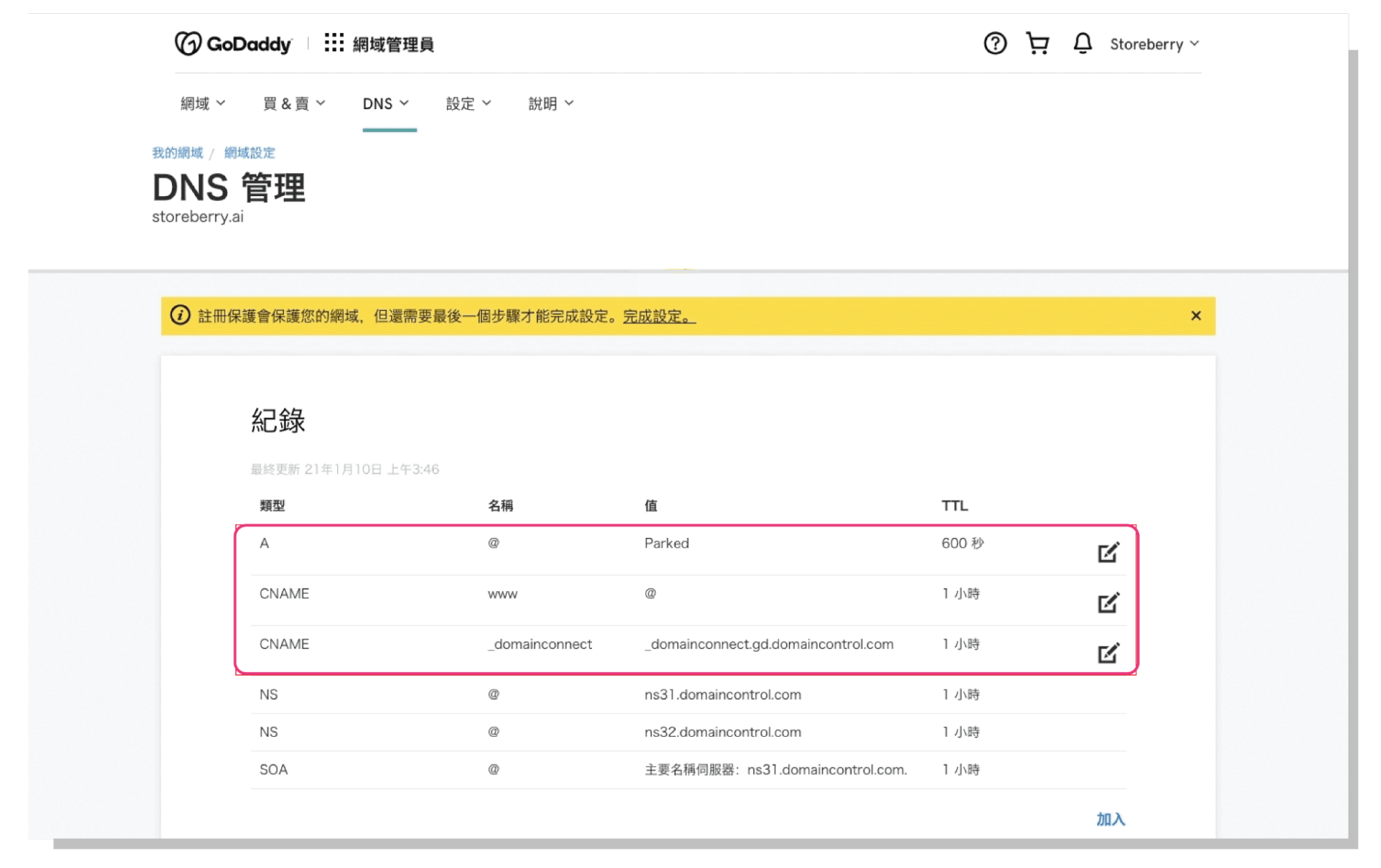Show notifications with the bell icon
The image size is (1381, 868).
1082,44
